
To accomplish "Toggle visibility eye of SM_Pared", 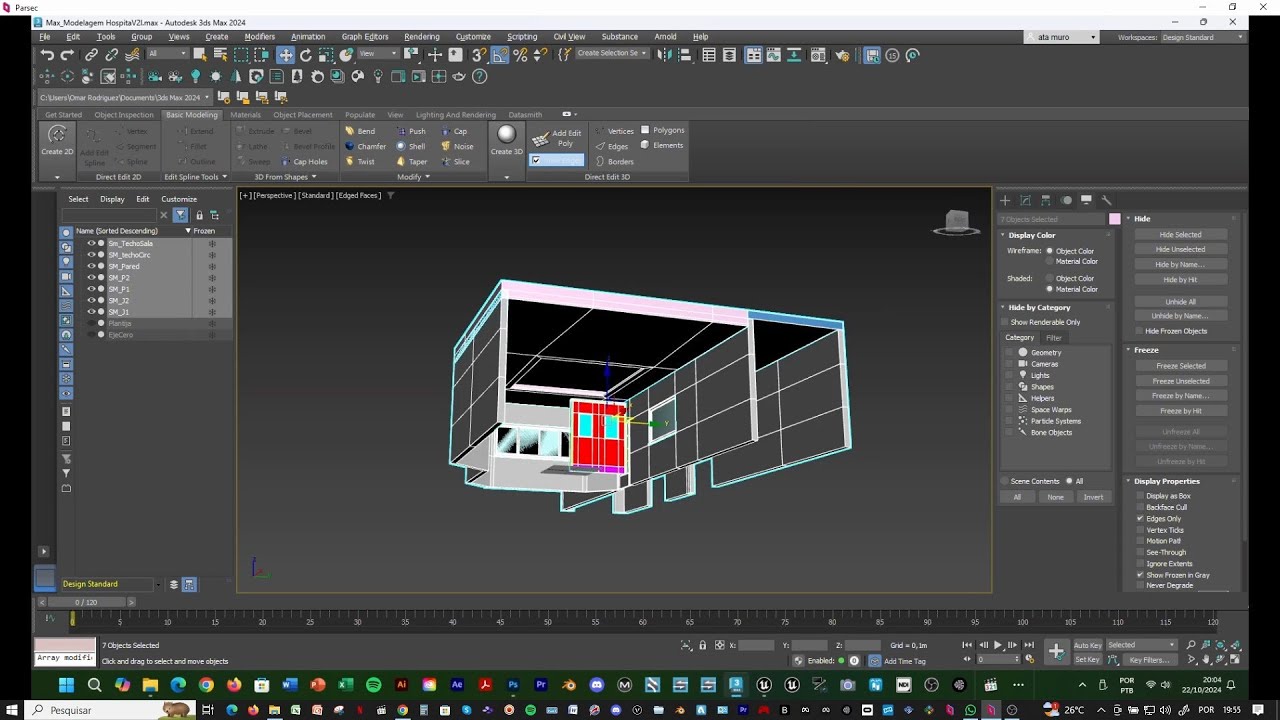I will tap(91, 266).
